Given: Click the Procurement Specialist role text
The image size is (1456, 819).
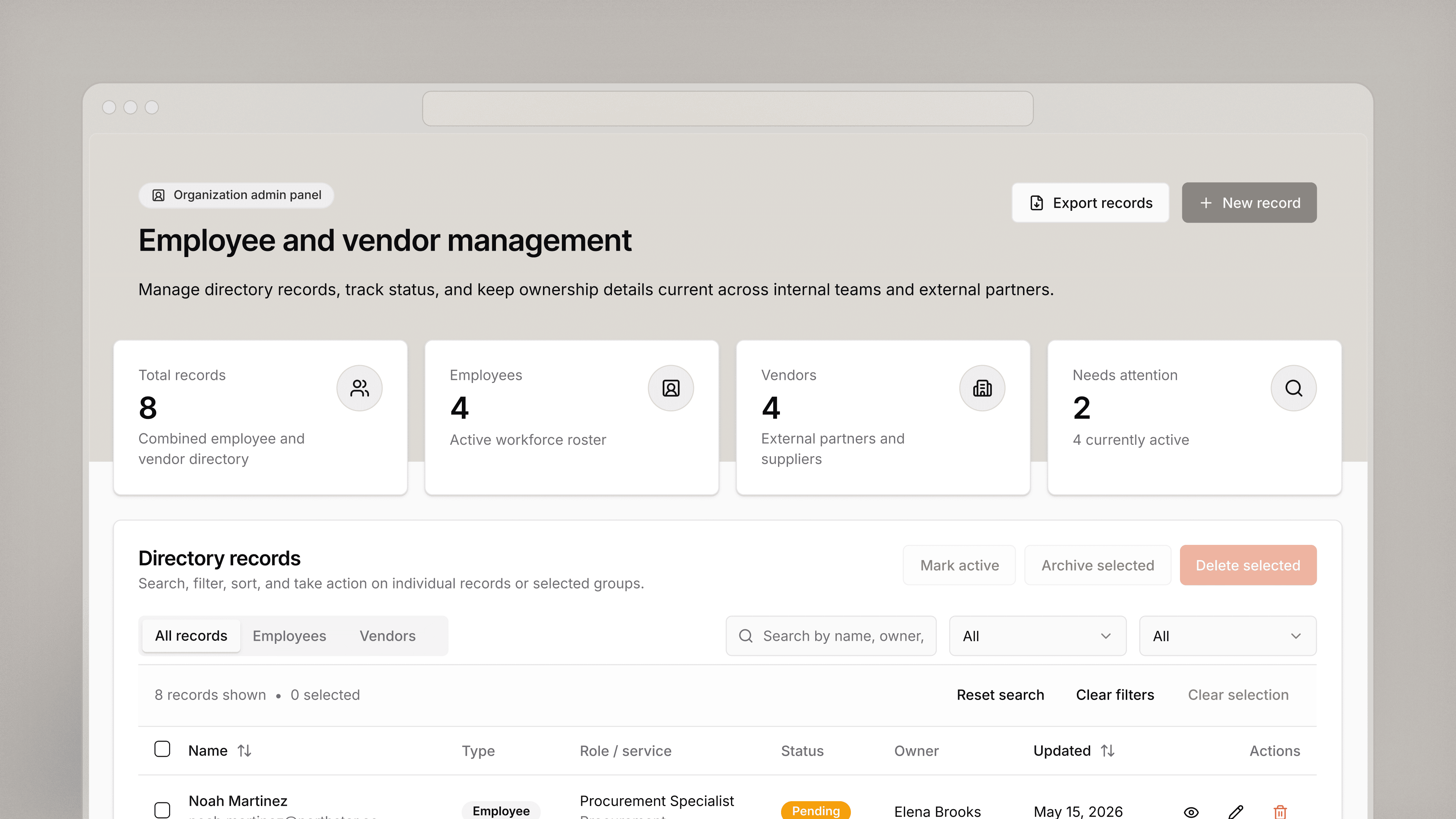Looking at the screenshot, I should tap(657, 801).
